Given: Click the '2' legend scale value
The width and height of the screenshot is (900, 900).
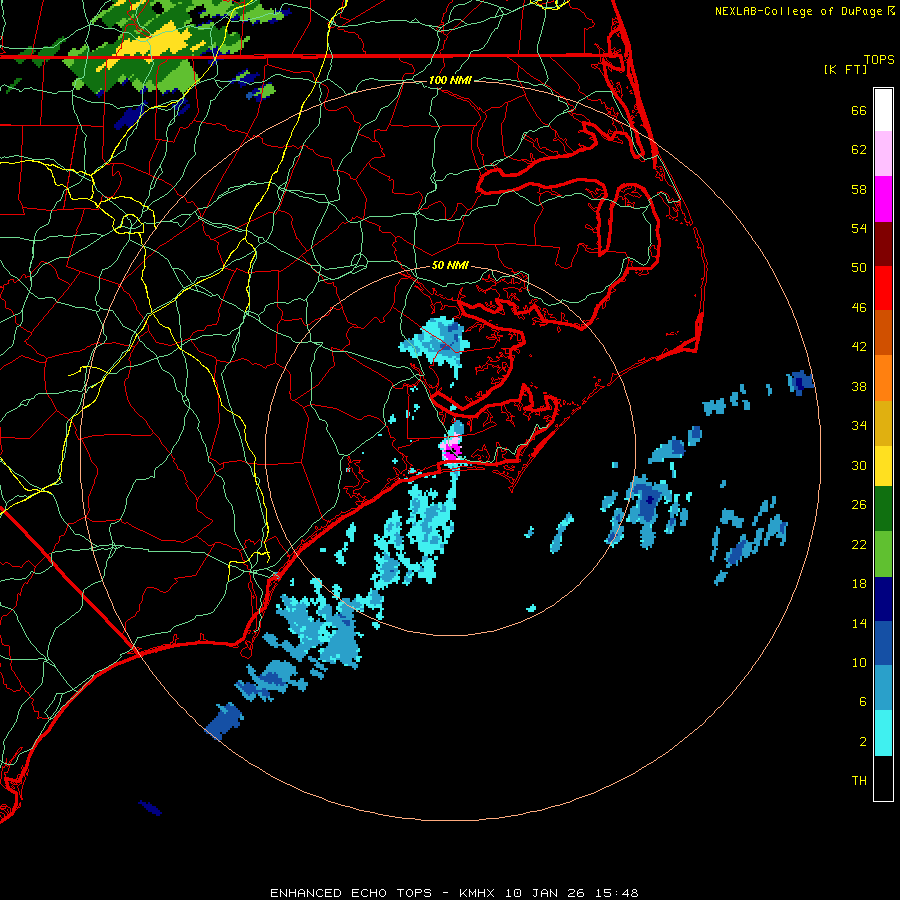Looking at the screenshot, I should point(863,742).
